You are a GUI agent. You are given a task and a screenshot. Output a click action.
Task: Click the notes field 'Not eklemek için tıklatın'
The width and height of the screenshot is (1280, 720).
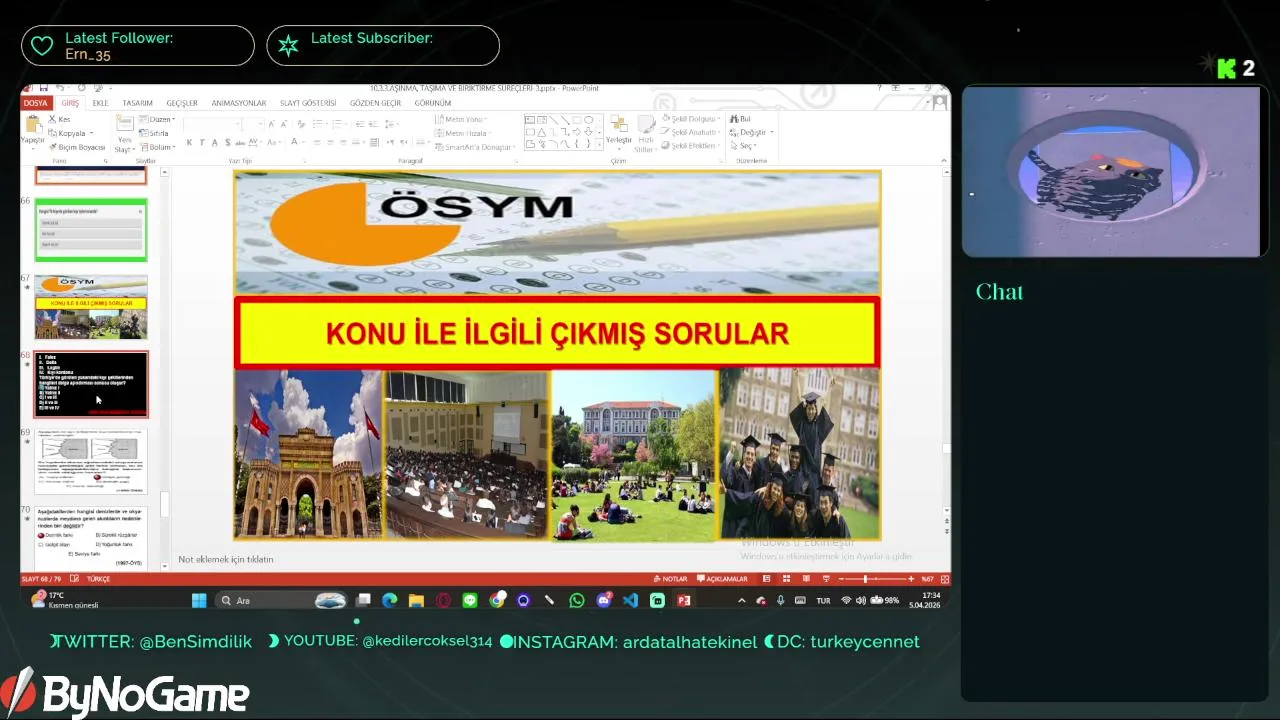[x=226, y=559]
